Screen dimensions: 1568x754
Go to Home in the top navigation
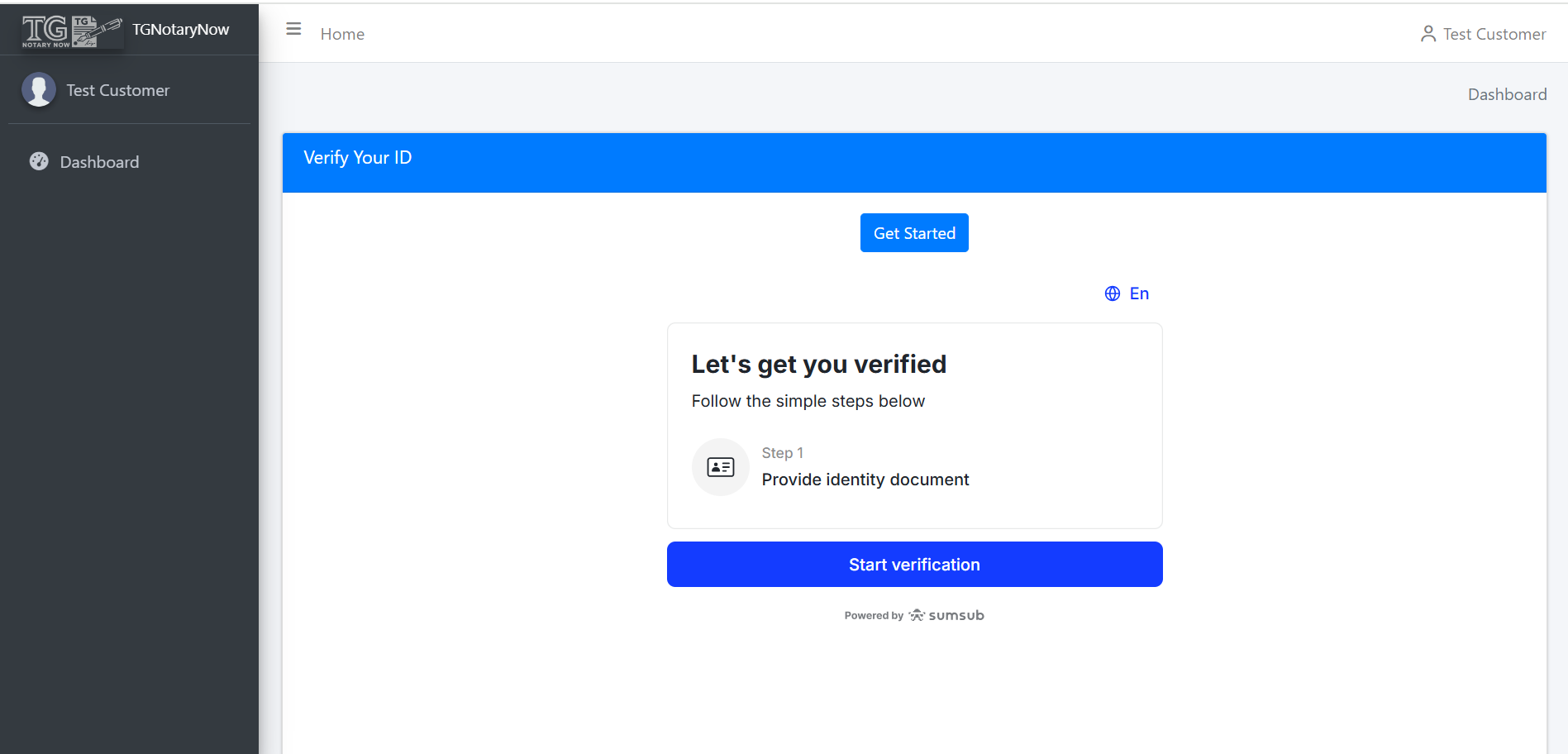click(342, 34)
